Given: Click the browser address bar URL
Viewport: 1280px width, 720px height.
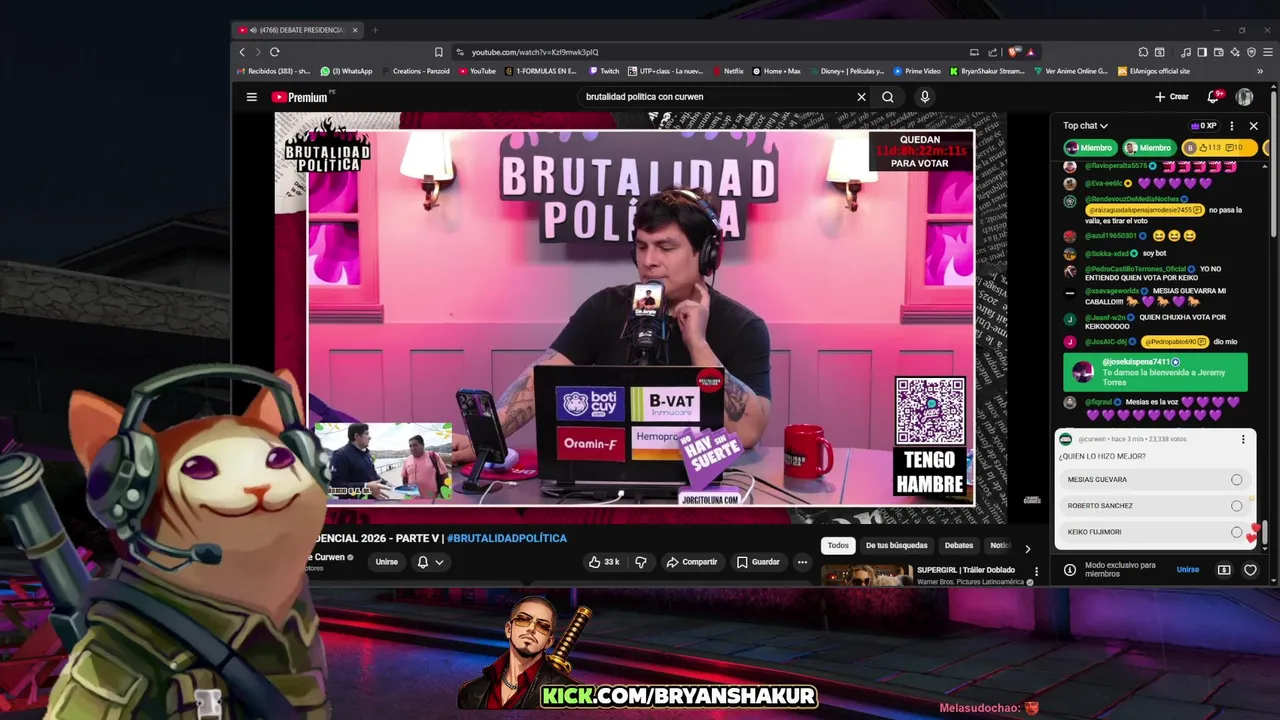Looking at the screenshot, I should [x=535, y=52].
